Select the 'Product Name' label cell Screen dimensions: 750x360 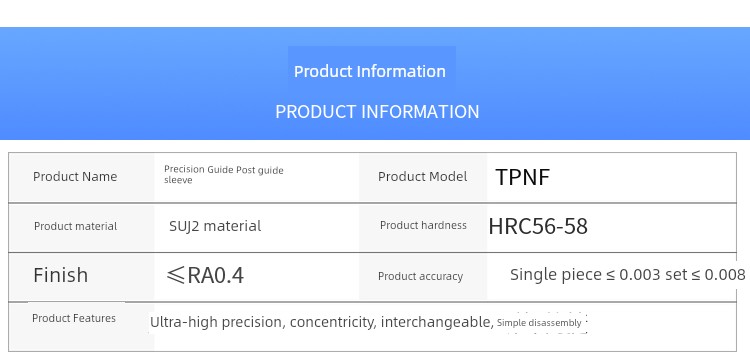coord(81,177)
